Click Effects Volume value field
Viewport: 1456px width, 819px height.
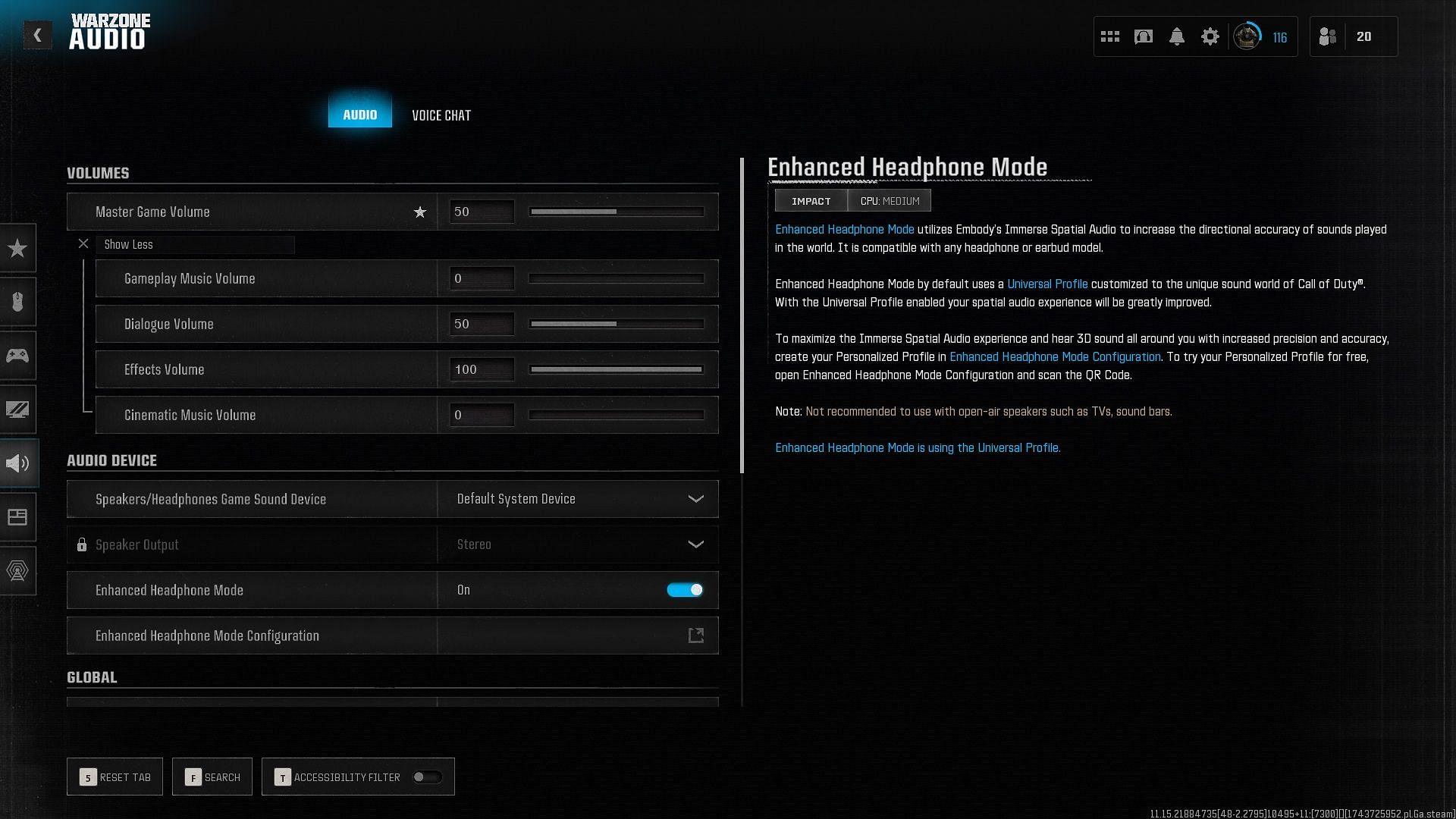(x=482, y=369)
